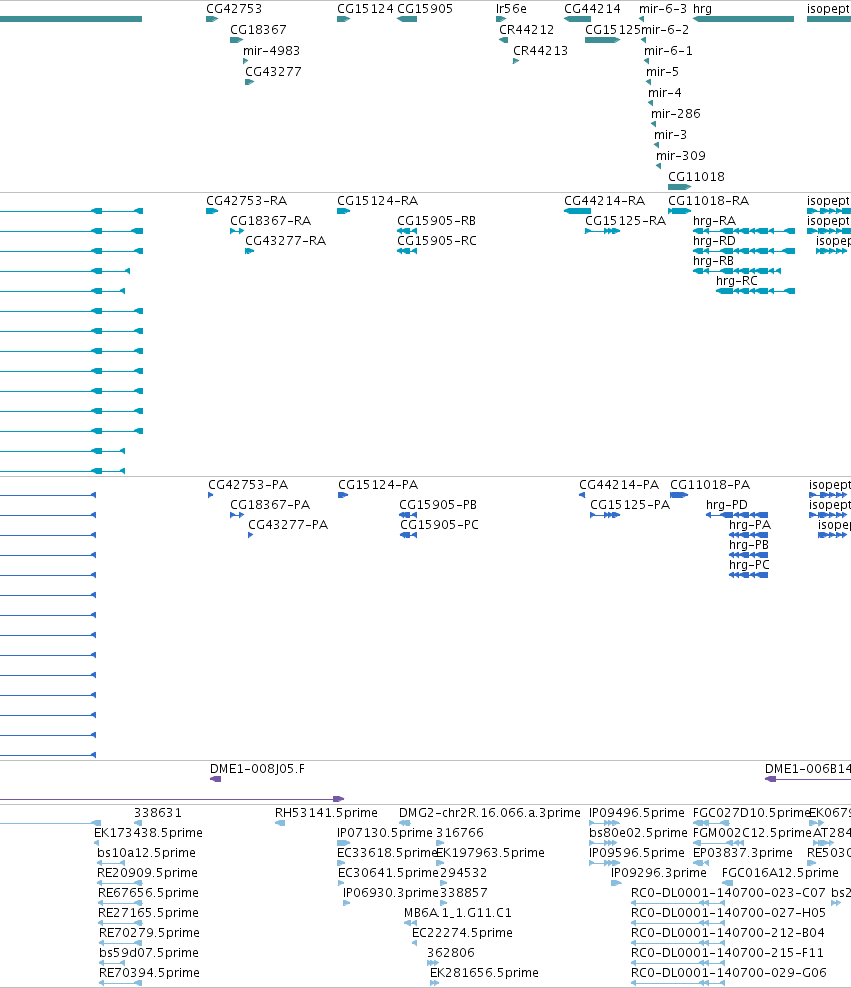Click the CG43277-PA protein label
Image resolution: width=851 pixels, height=988 pixels.
288,525
